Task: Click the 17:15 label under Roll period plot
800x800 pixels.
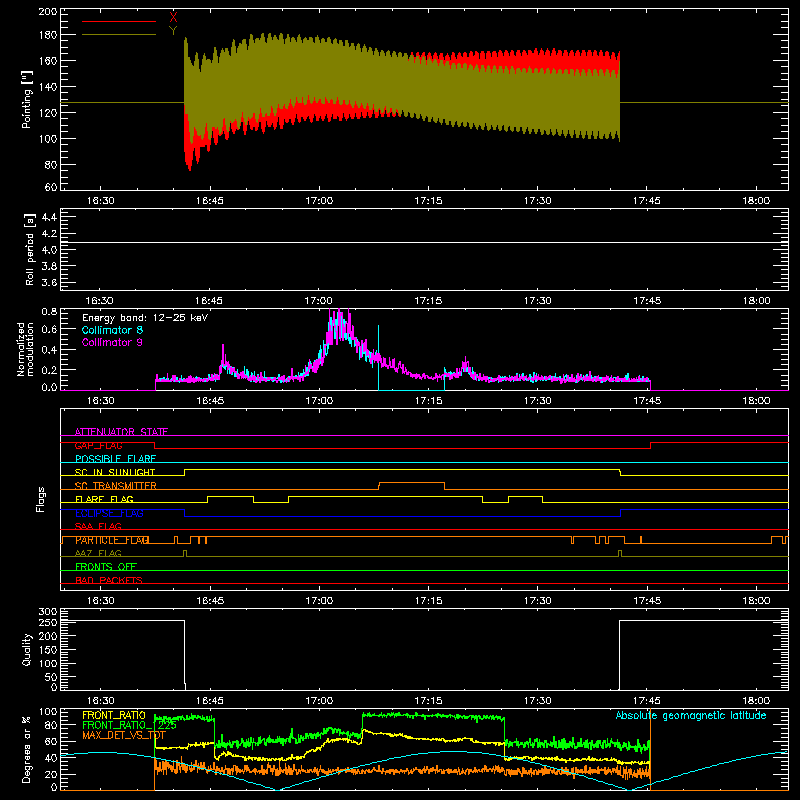Action: 428,301
